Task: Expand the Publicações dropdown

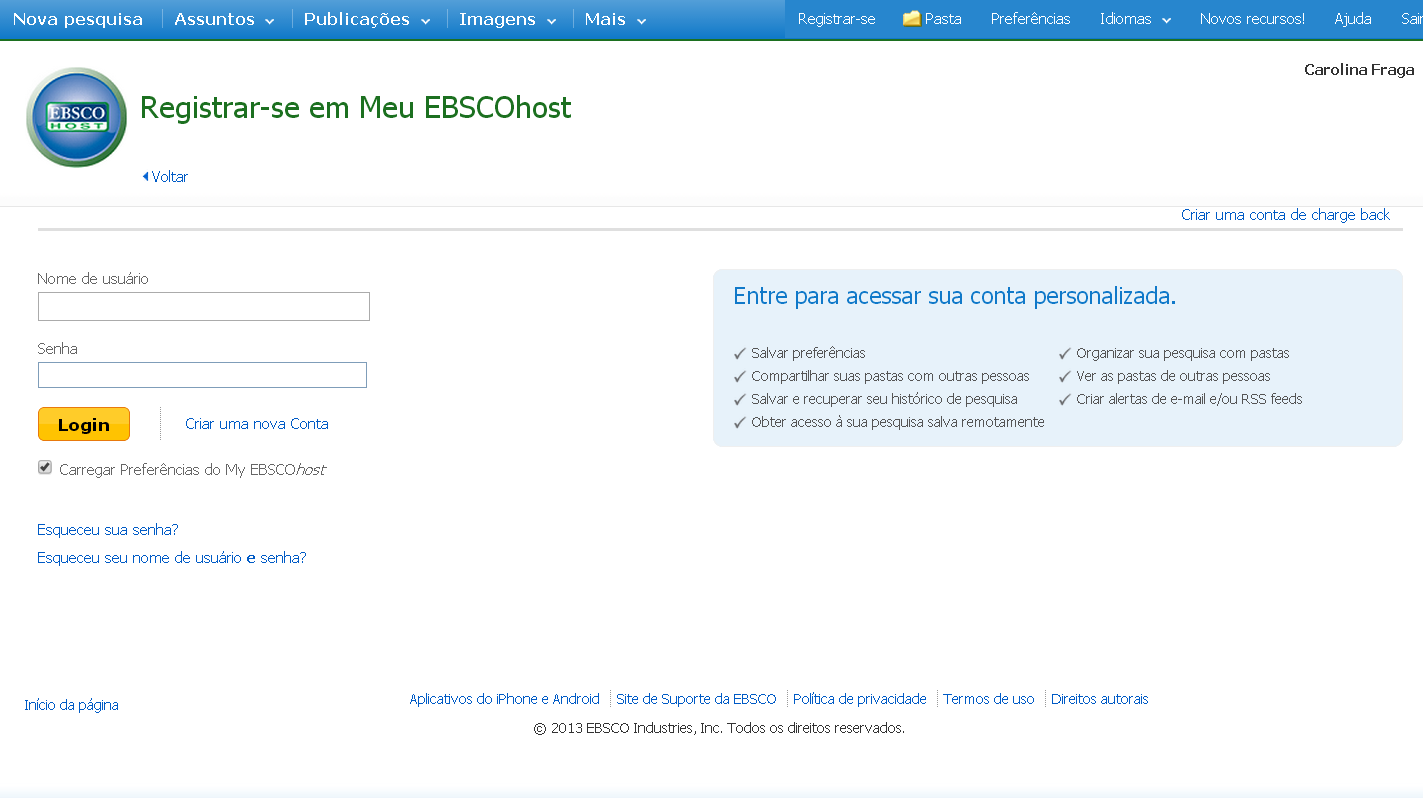Action: click(x=367, y=19)
